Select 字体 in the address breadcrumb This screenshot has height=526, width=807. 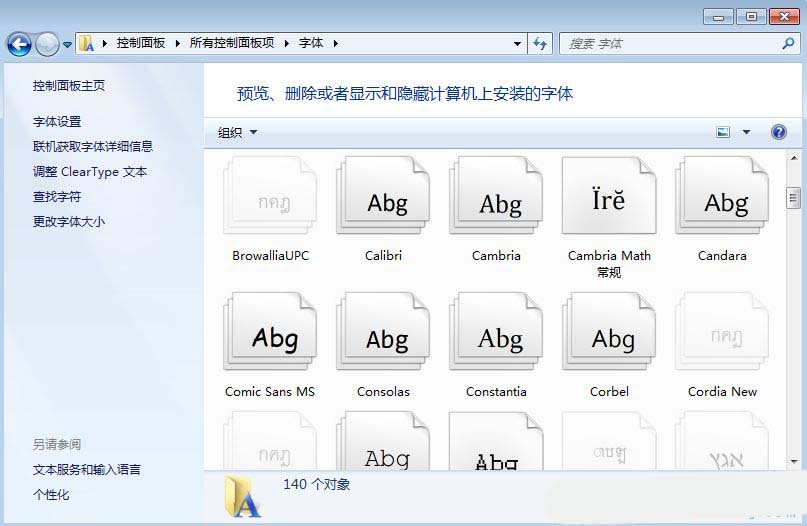click(311, 43)
